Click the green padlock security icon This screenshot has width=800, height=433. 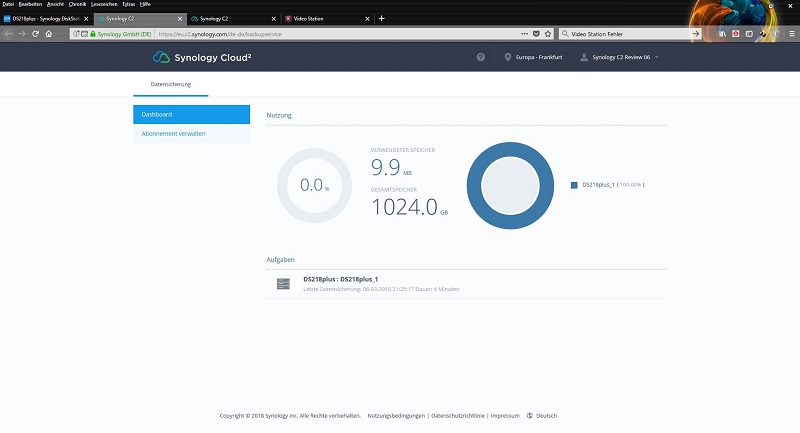(x=92, y=34)
